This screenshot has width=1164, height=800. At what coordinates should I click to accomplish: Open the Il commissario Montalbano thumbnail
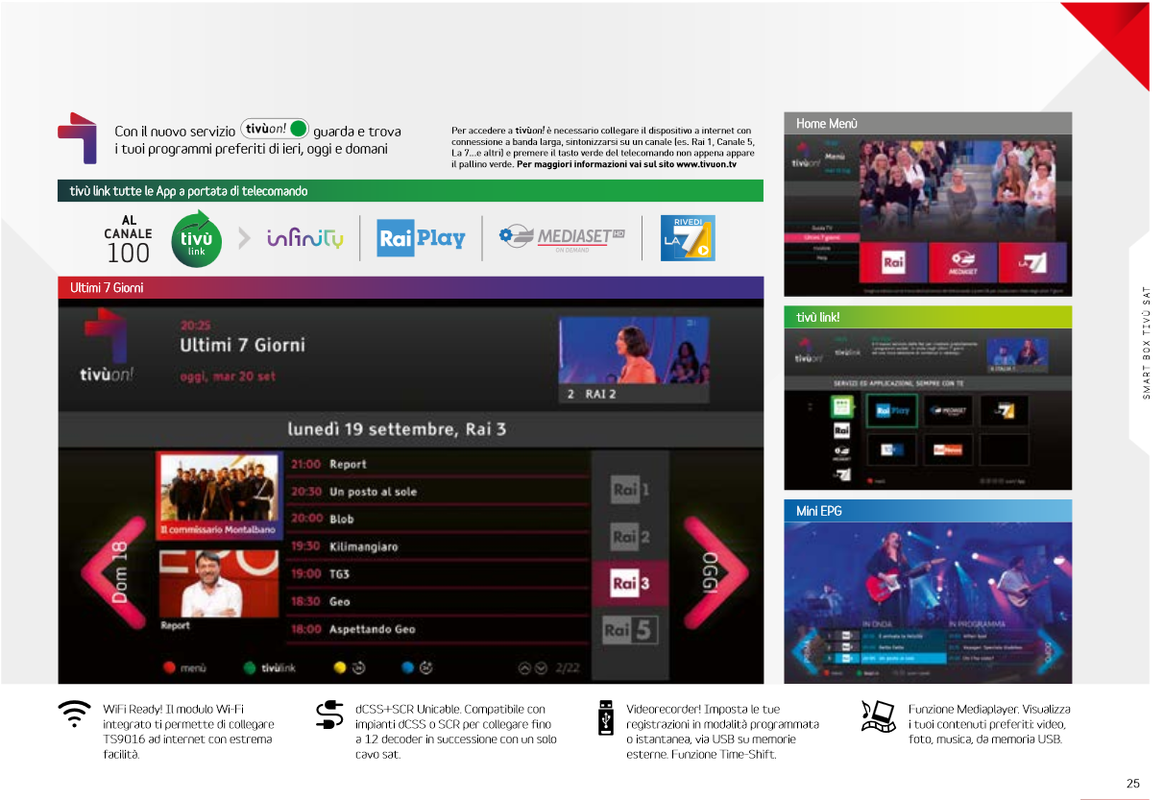(x=220, y=495)
